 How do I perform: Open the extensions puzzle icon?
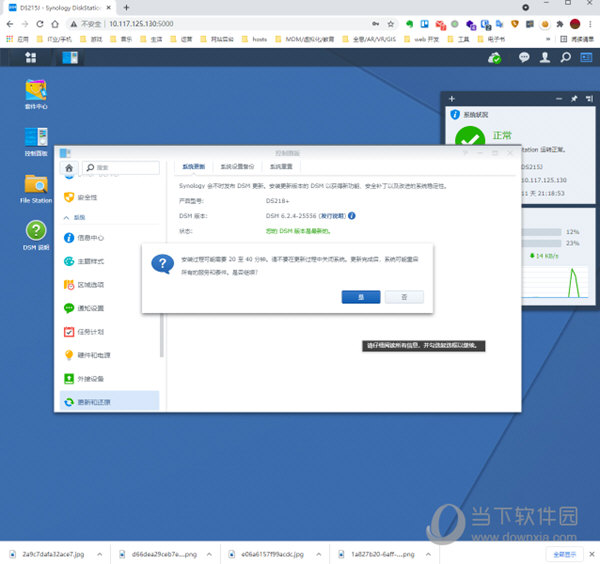559,24
